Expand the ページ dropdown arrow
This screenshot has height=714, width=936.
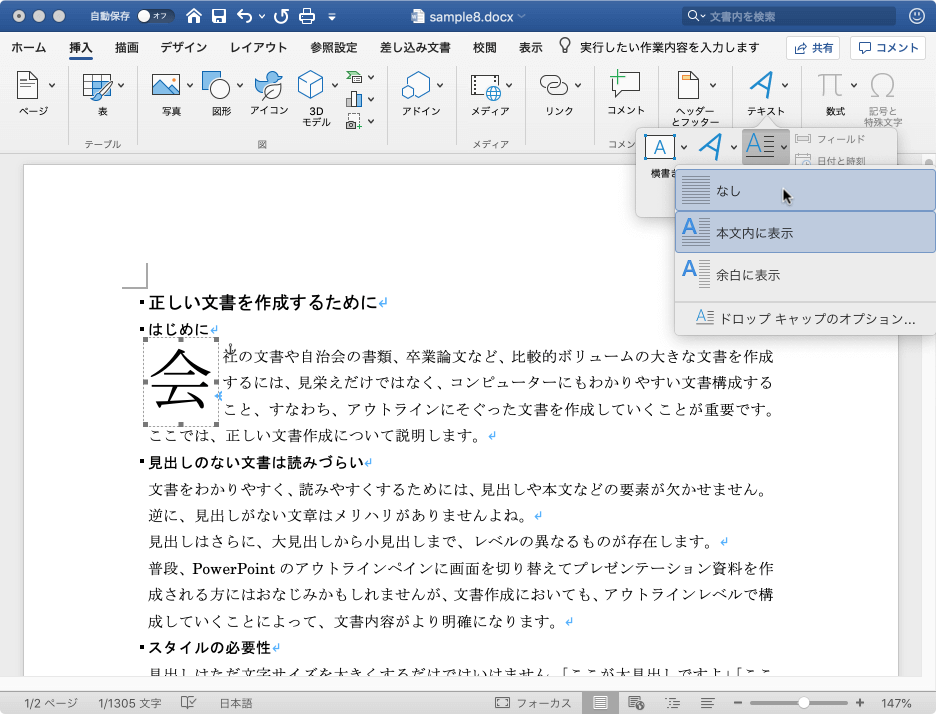[x=52, y=85]
